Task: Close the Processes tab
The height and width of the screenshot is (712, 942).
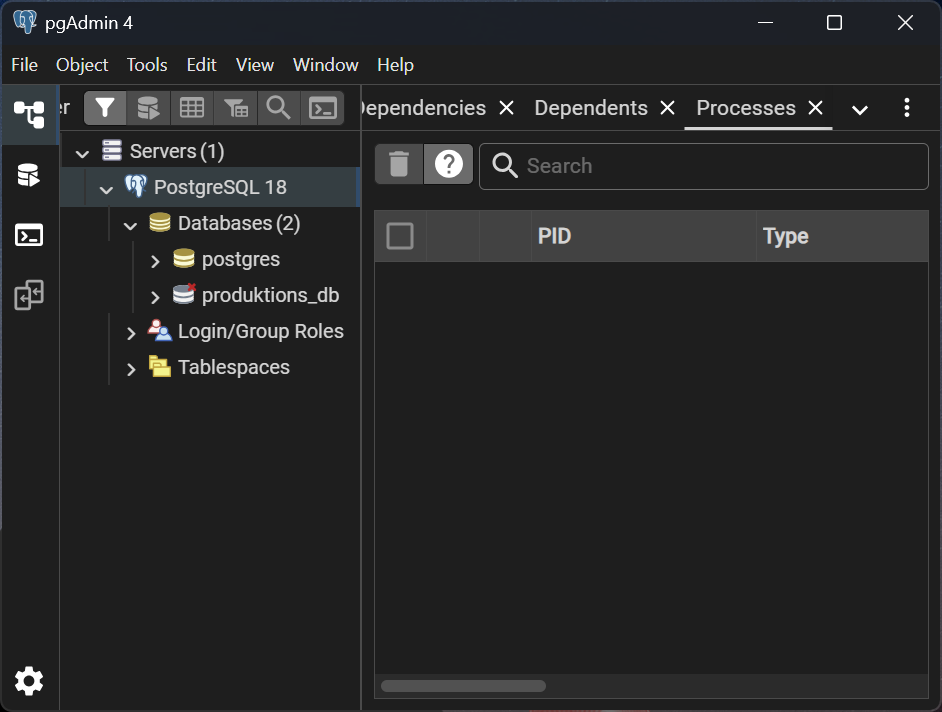Action: click(815, 108)
